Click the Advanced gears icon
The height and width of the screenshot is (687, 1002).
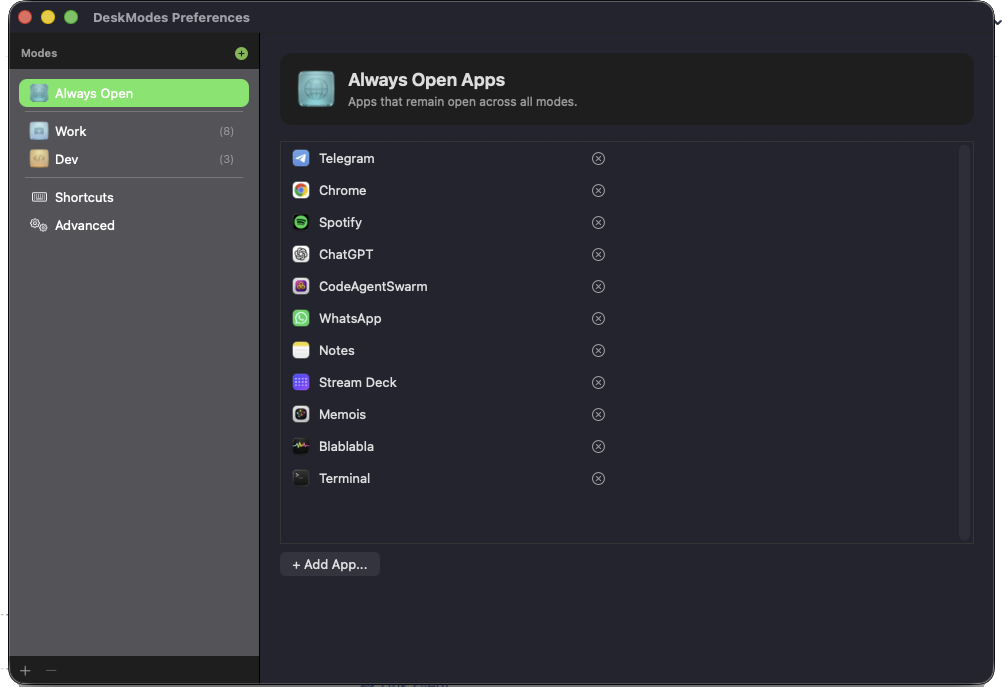pos(38,225)
